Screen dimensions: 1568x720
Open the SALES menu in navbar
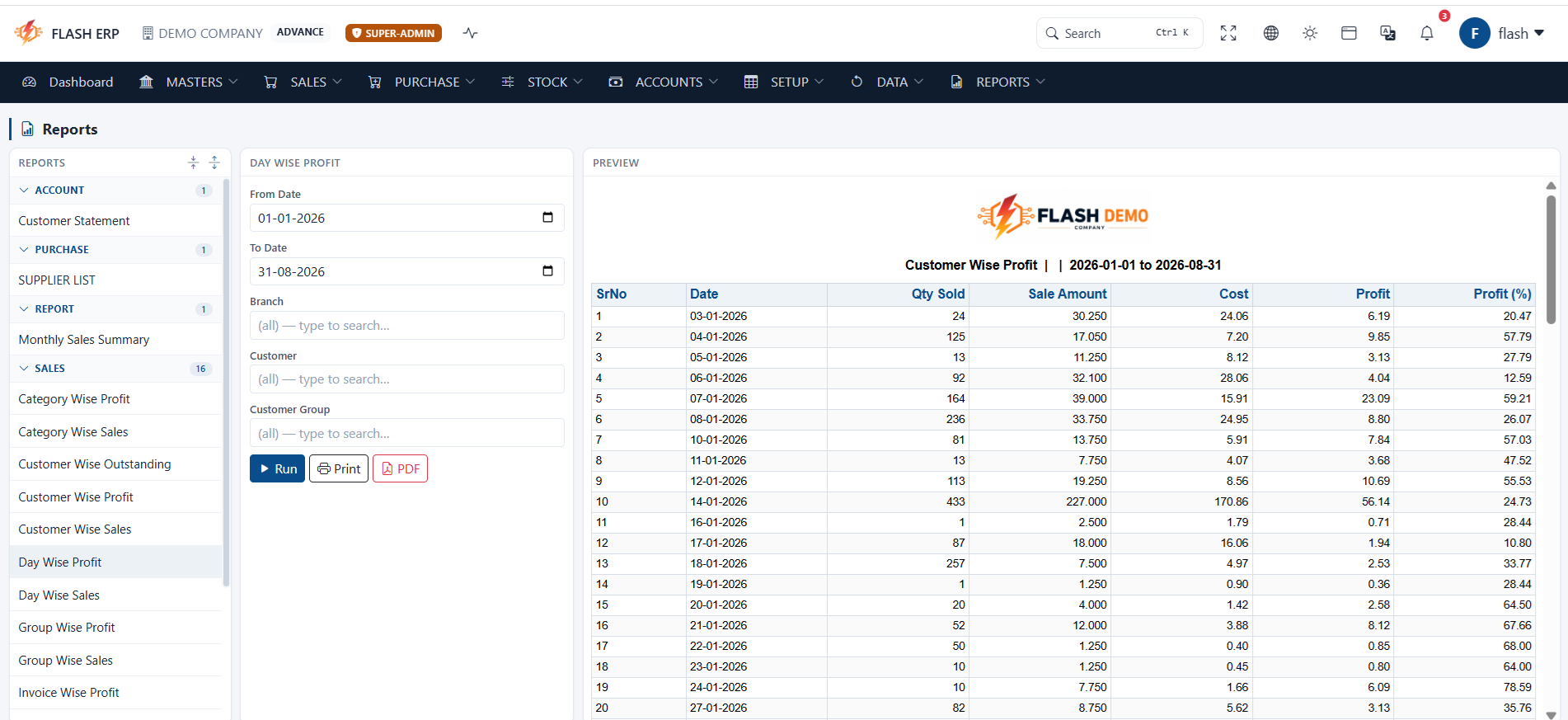pyautogui.click(x=303, y=82)
